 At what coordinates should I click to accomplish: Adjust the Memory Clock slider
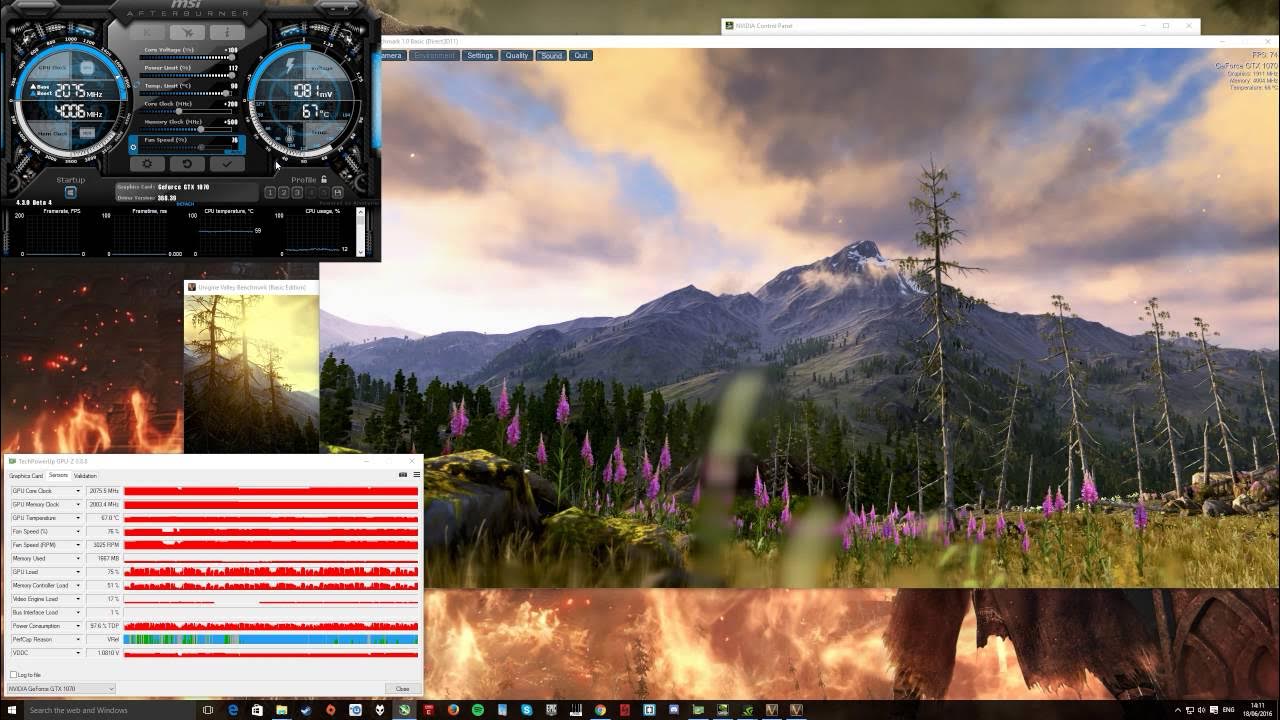pyautogui.click(x=187, y=129)
